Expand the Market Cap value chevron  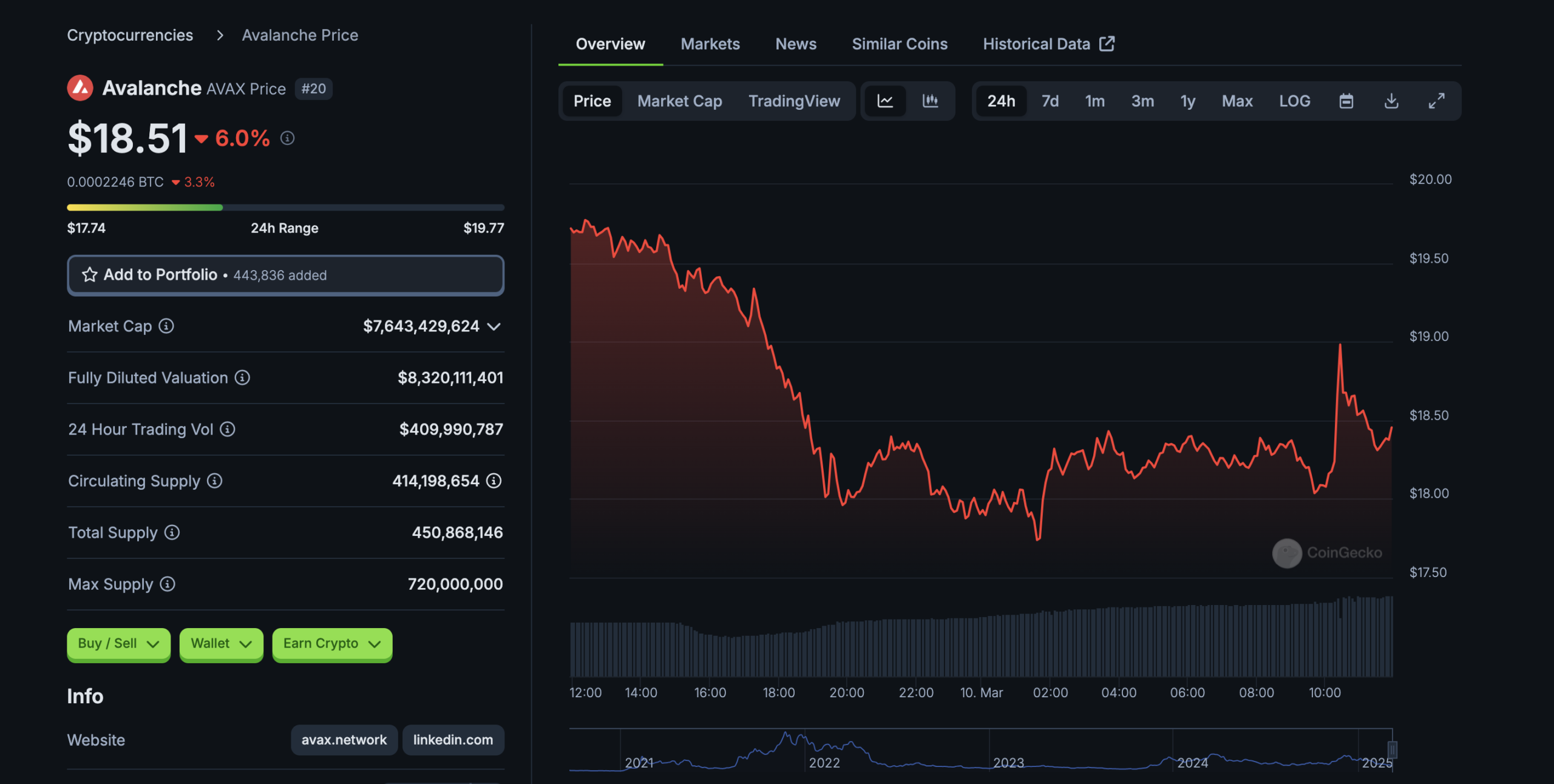[494, 326]
